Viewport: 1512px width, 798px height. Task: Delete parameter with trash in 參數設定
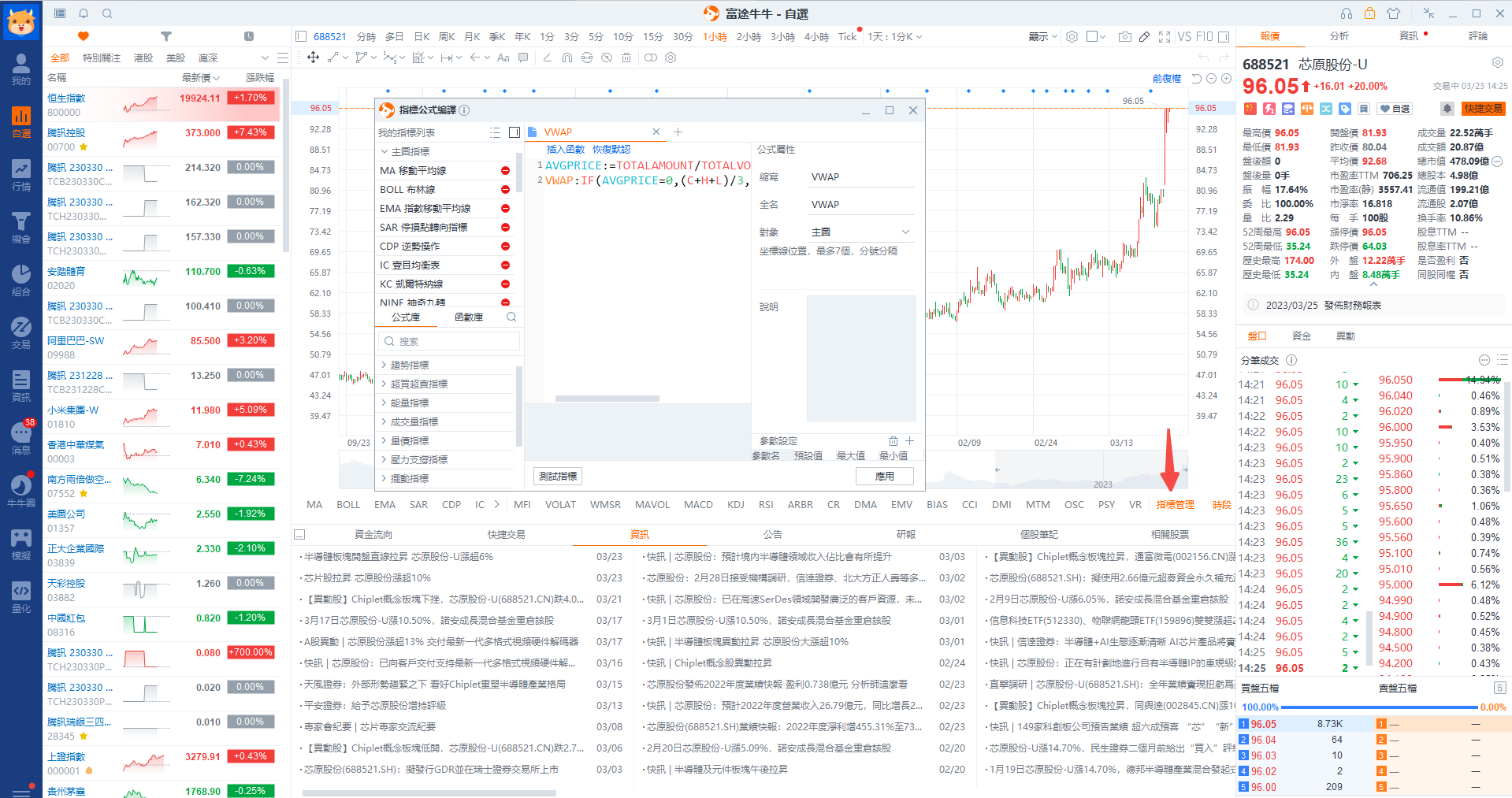(x=893, y=440)
